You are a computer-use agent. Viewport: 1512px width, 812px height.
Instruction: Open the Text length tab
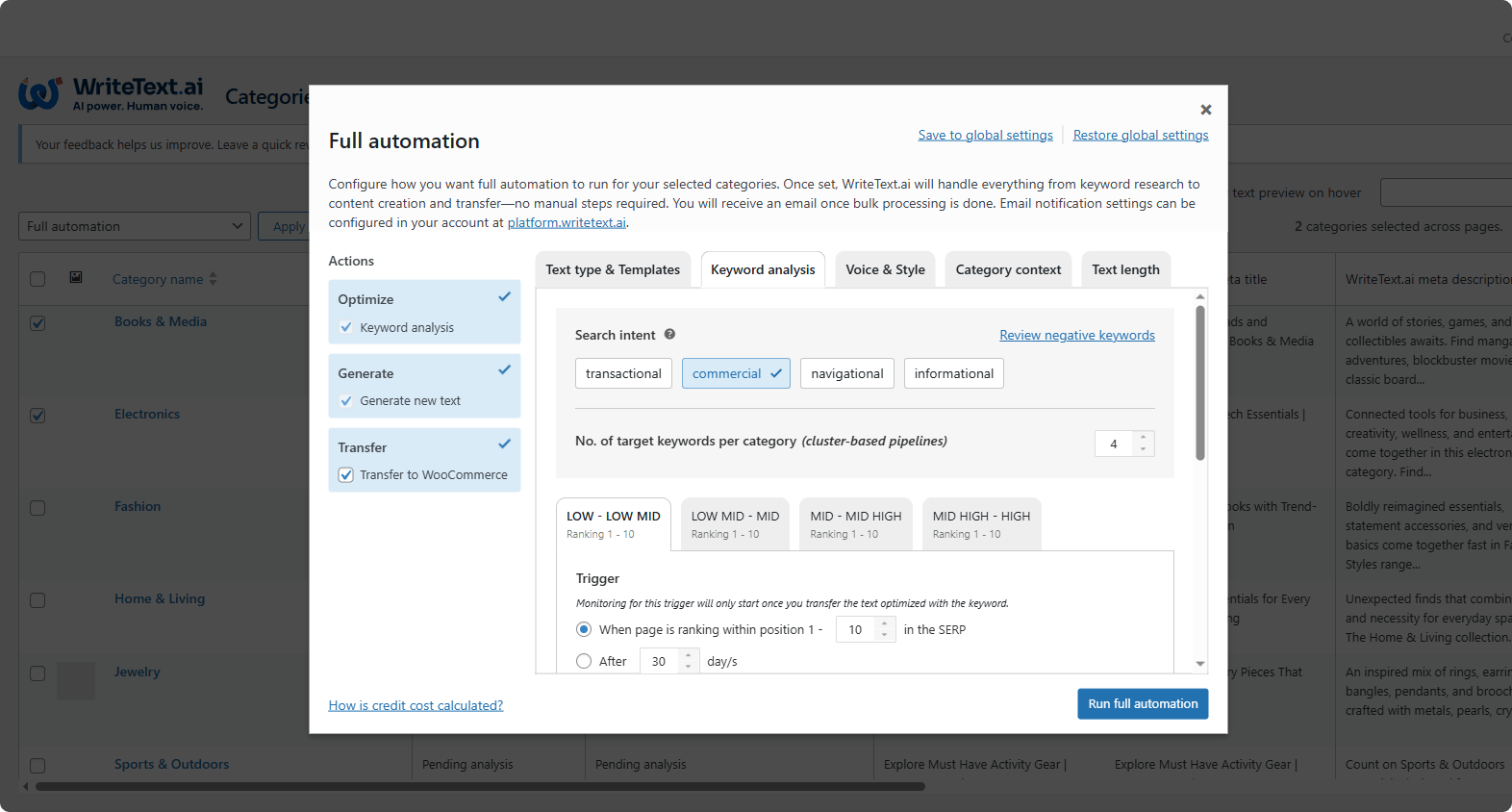pos(1125,269)
